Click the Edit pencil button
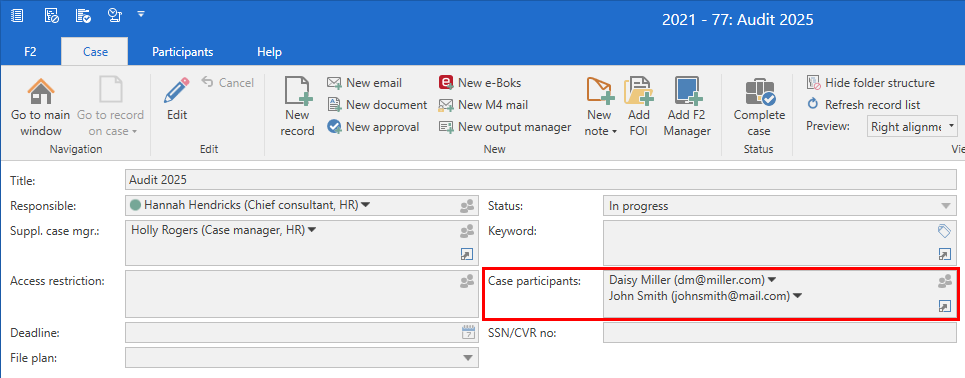Image resolution: width=965 pixels, height=378 pixels. [177, 99]
